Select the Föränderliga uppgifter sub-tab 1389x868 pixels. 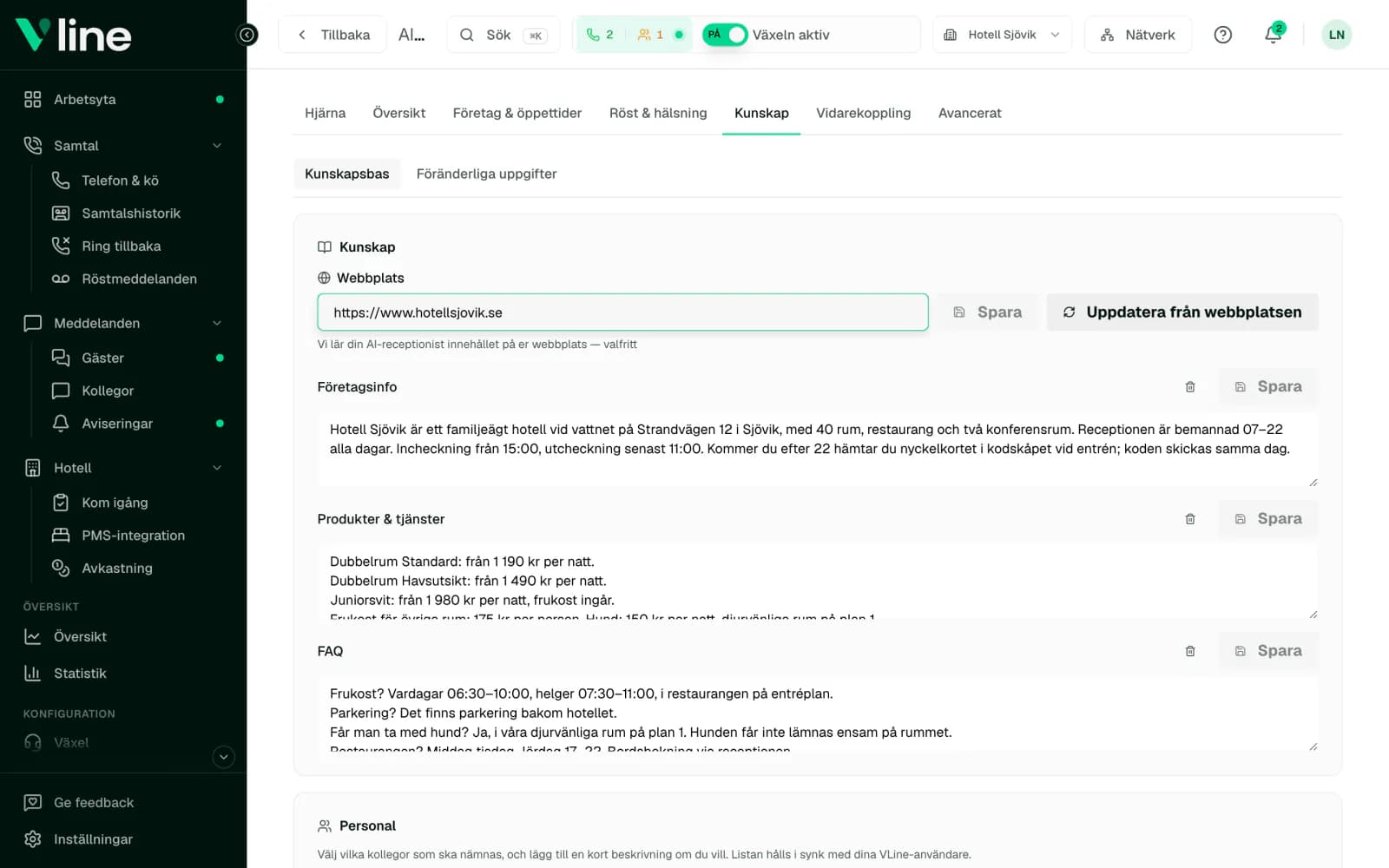486,174
